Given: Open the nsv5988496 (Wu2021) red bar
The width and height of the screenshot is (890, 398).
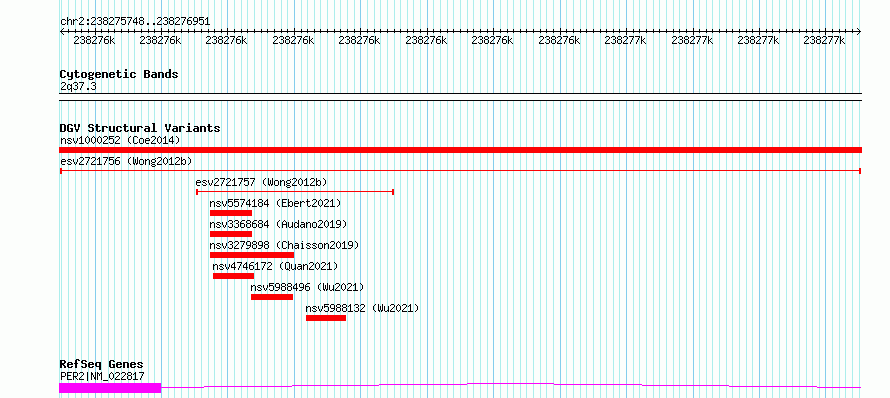Looking at the screenshot, I should pyautogui.click(x=272, y=297).
